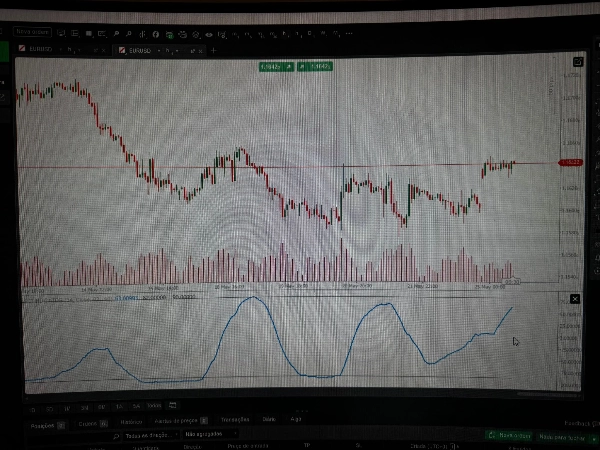Open the positions tab in the bottom panel
600x450 pixels.
[47, 426]
